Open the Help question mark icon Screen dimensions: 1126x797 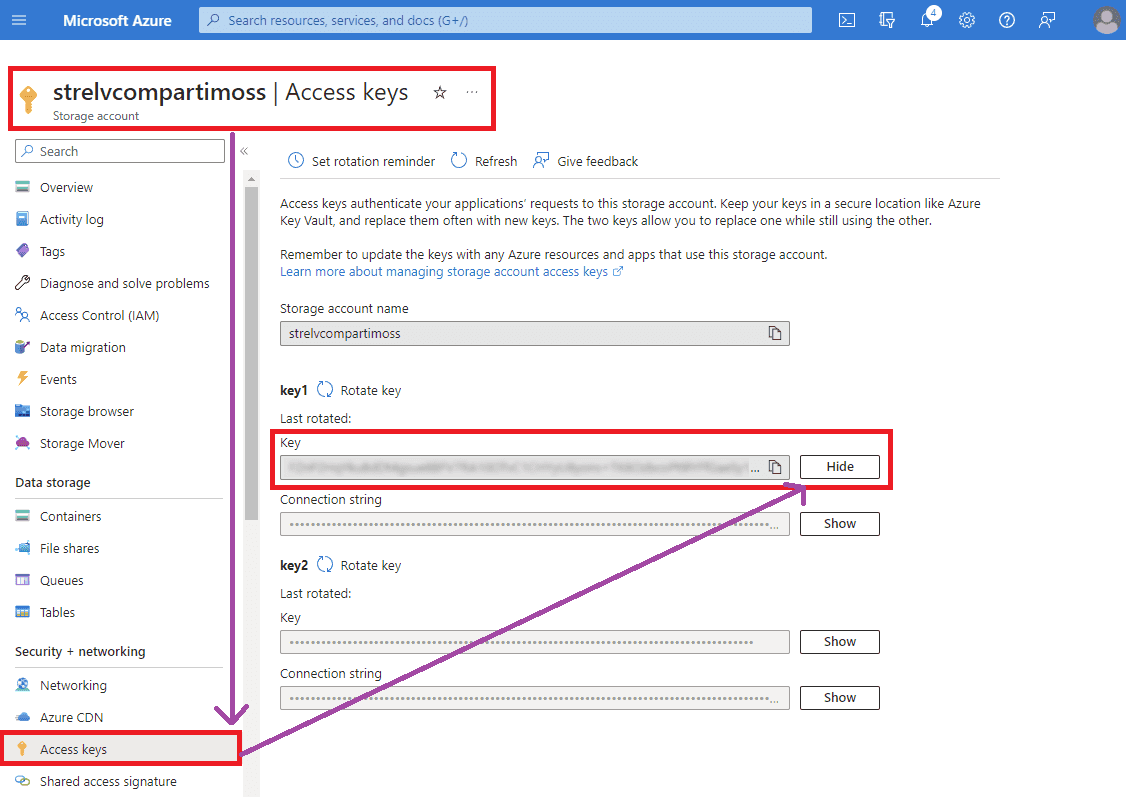pyautogui.click(x=1007, y=20)
